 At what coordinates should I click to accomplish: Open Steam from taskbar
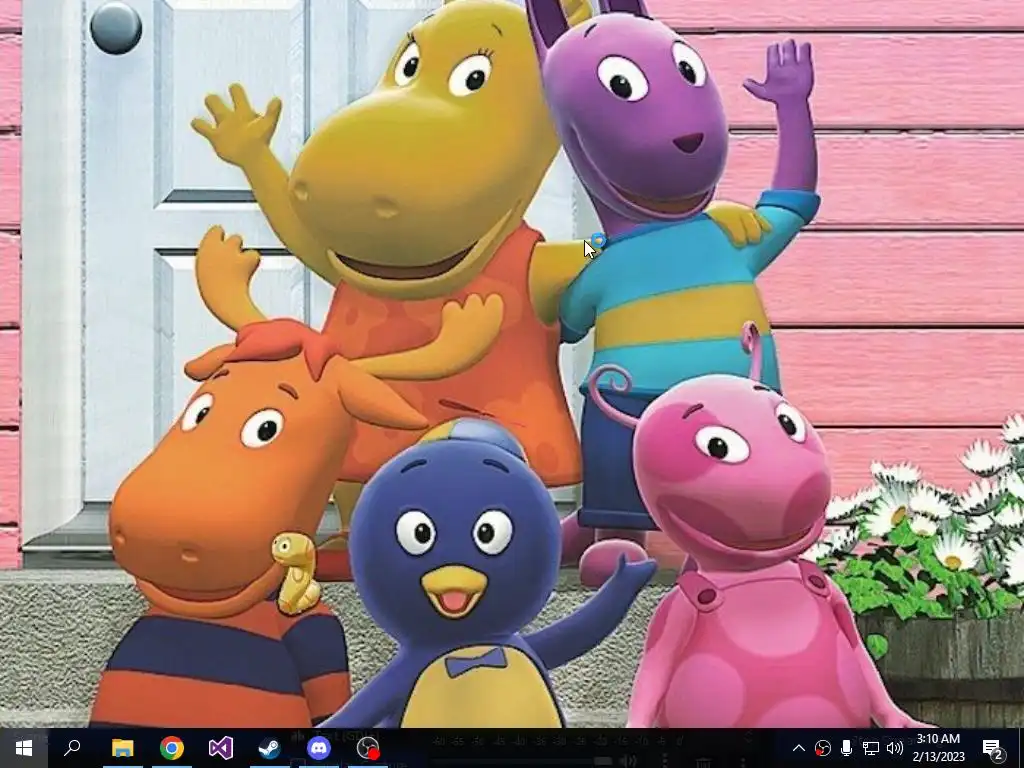270,748
